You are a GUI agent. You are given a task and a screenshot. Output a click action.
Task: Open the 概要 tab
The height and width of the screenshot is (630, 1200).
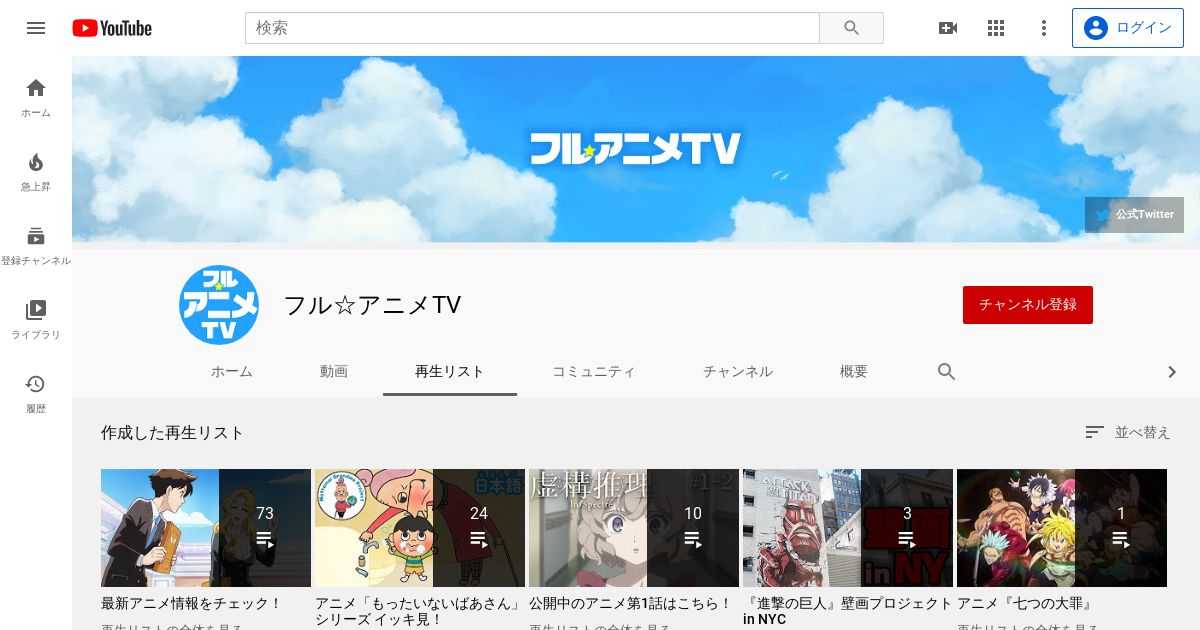854,372
